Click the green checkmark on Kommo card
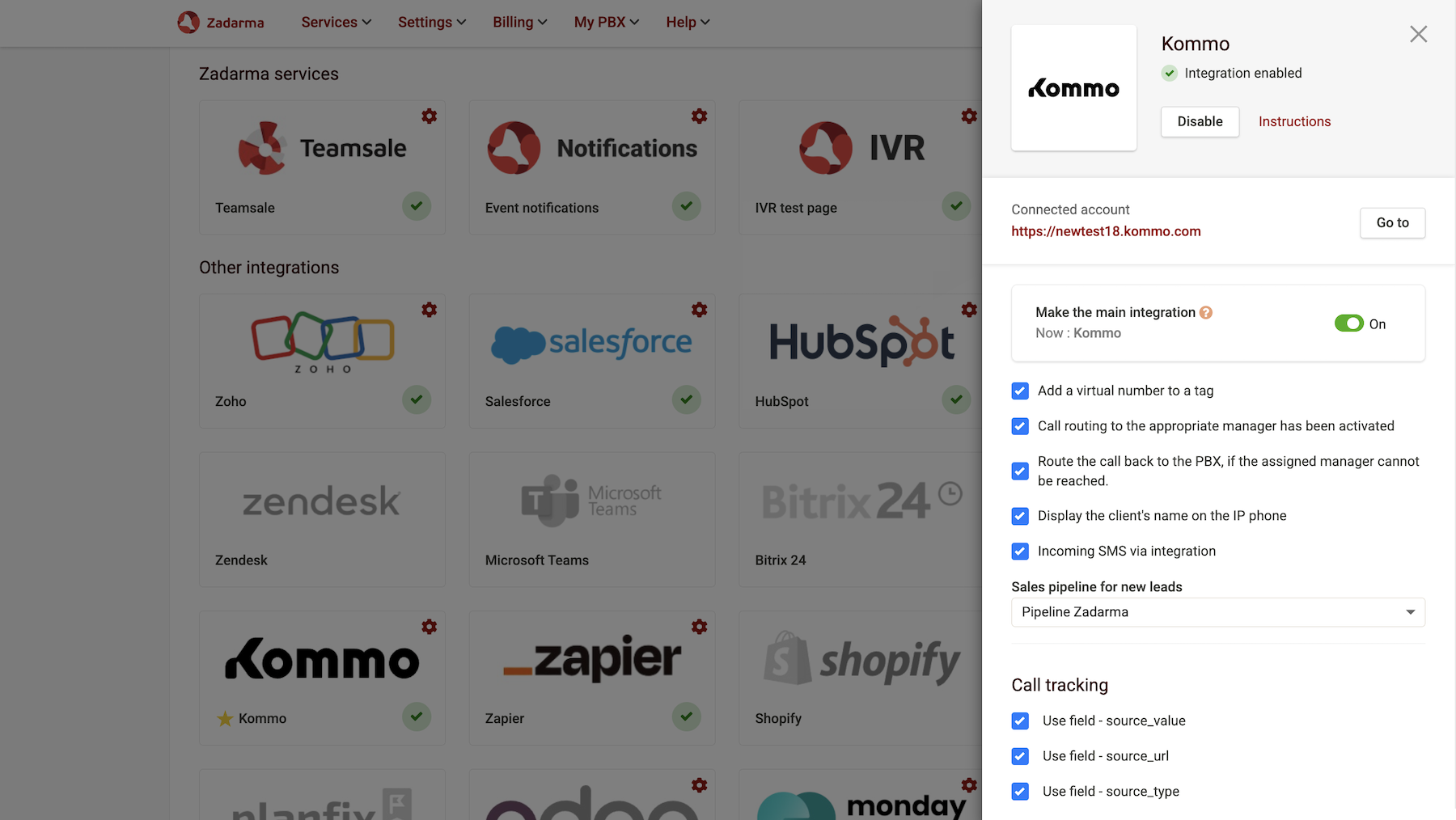The image size is (1456, 820). [417, 716]
